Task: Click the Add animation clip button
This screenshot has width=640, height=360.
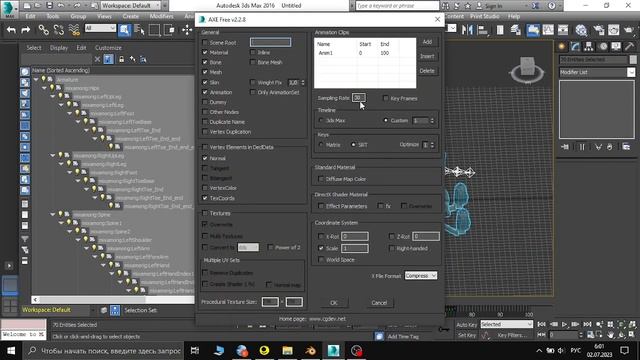Action: [x=427, y=42]
